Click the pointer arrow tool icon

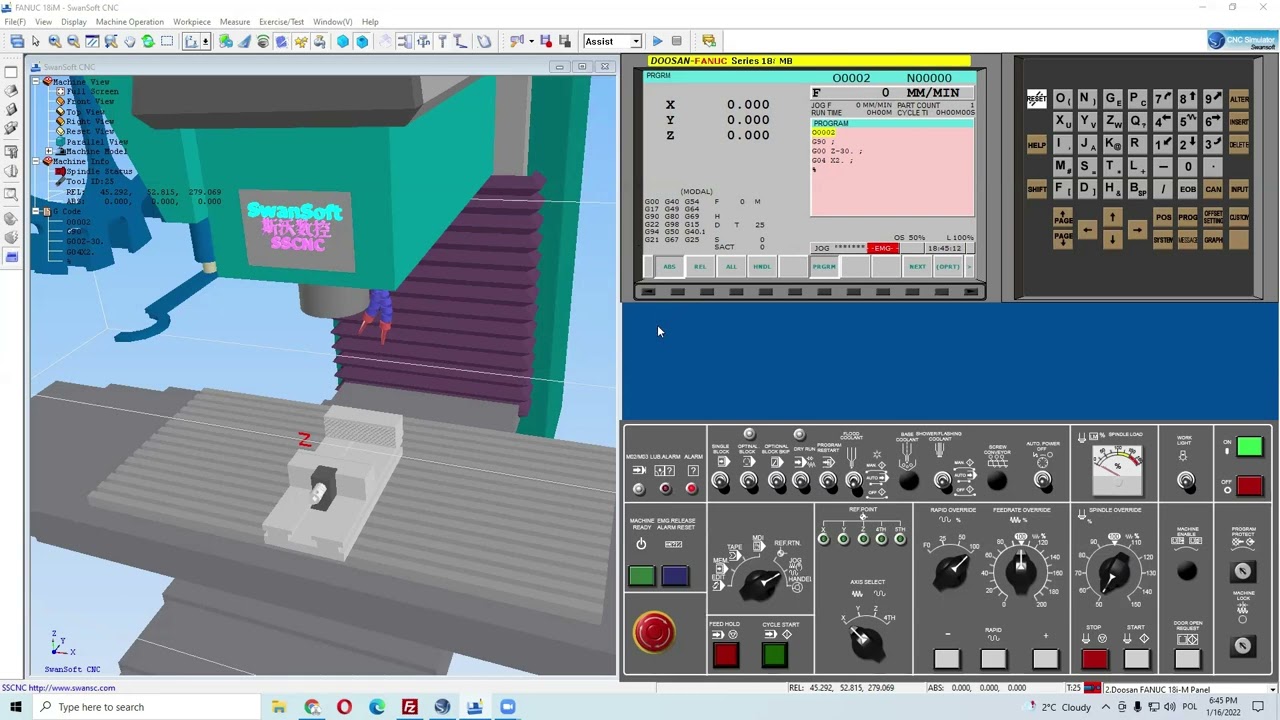tap(35, 41)
